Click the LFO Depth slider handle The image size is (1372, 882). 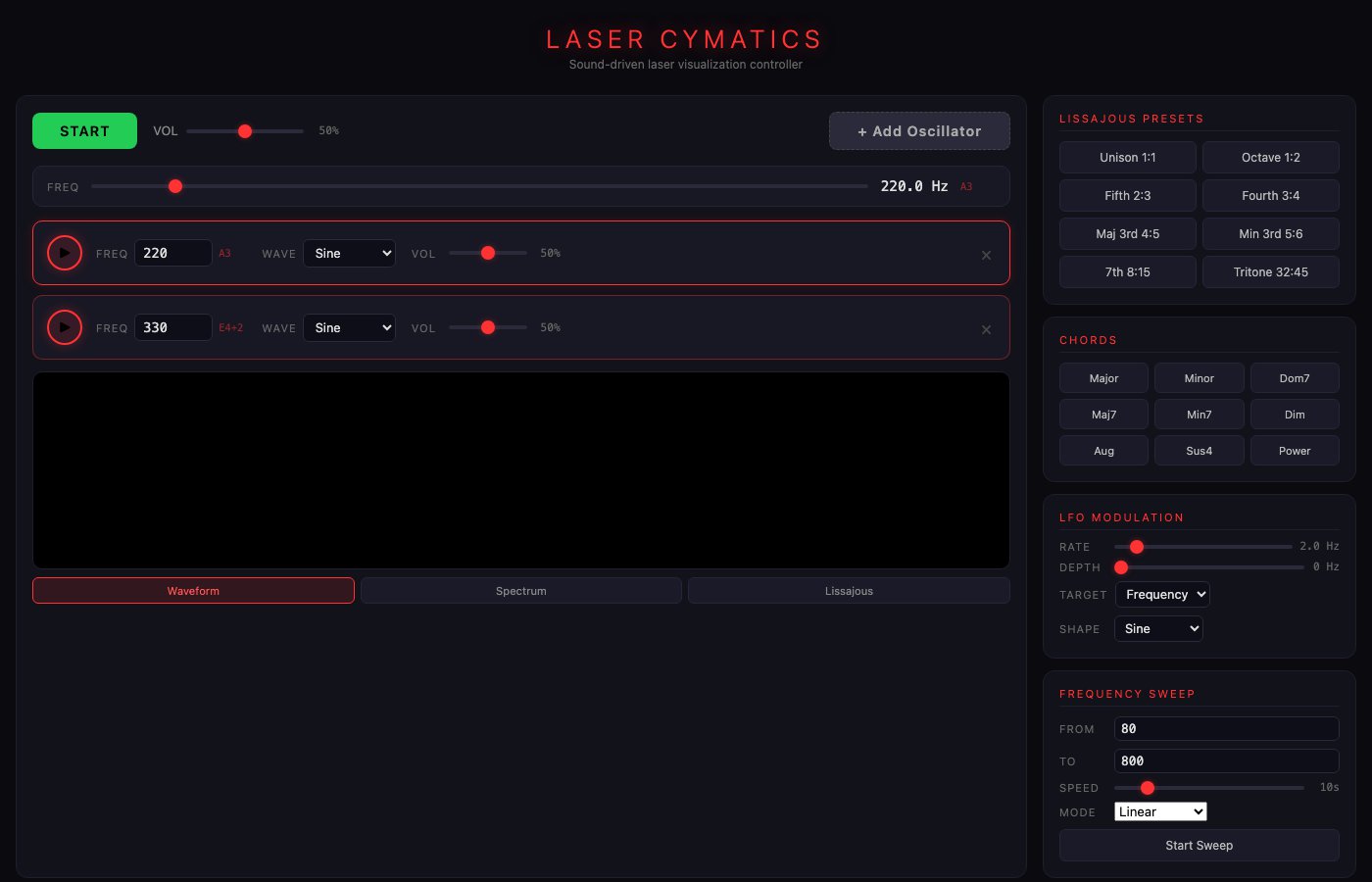pyautogui.click(x=1121, y=567)
